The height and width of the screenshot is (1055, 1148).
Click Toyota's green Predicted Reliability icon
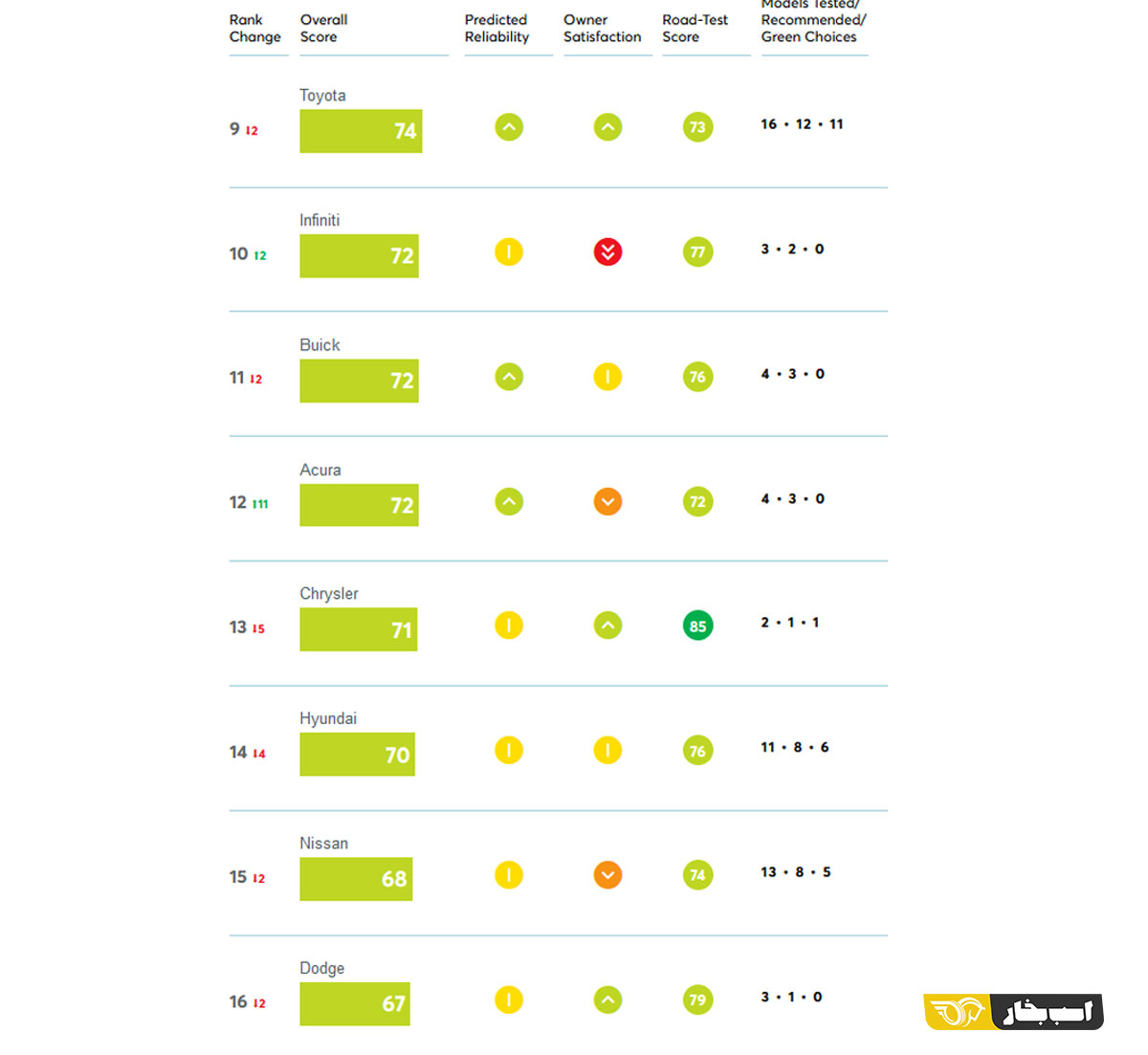(509, 127)
